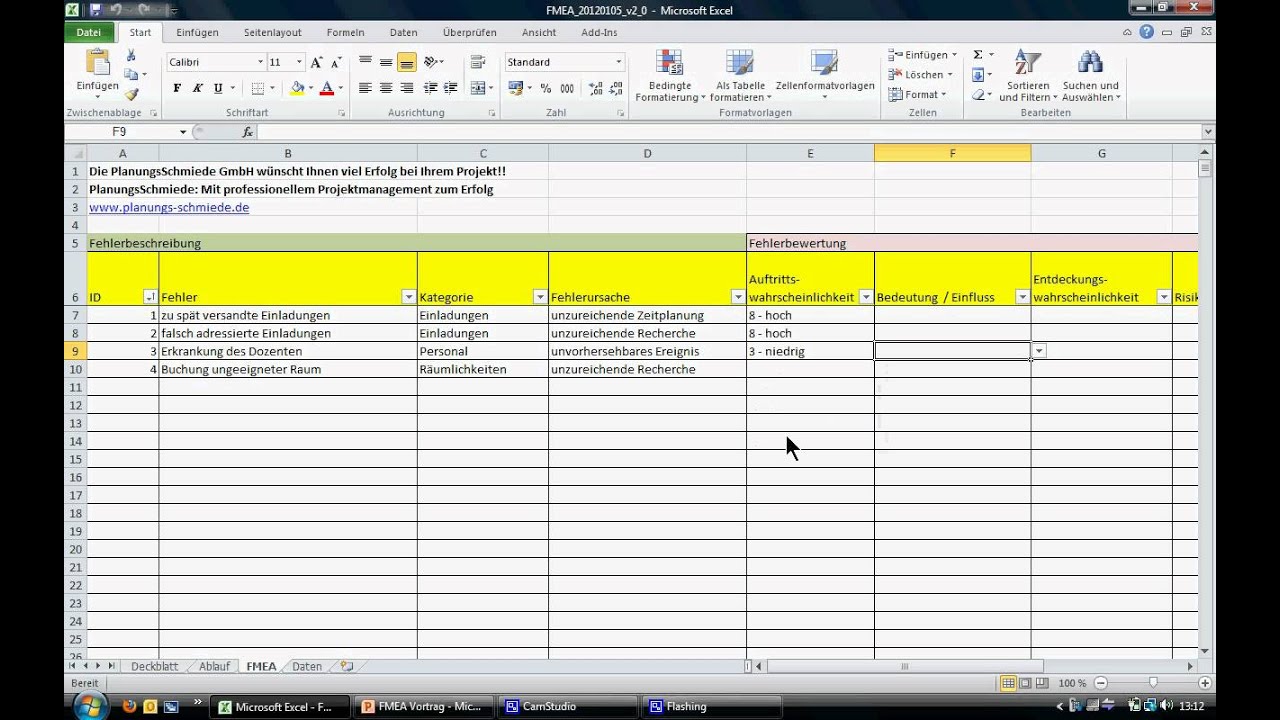Open the www.planungs-schmiede.de link
This screenshot has width=1280, height=720.
(x=169, y=208)
